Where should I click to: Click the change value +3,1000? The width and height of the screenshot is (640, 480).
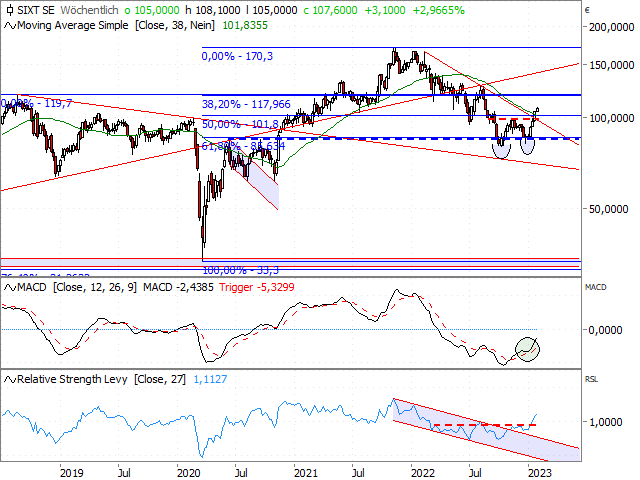coord(385,10)
